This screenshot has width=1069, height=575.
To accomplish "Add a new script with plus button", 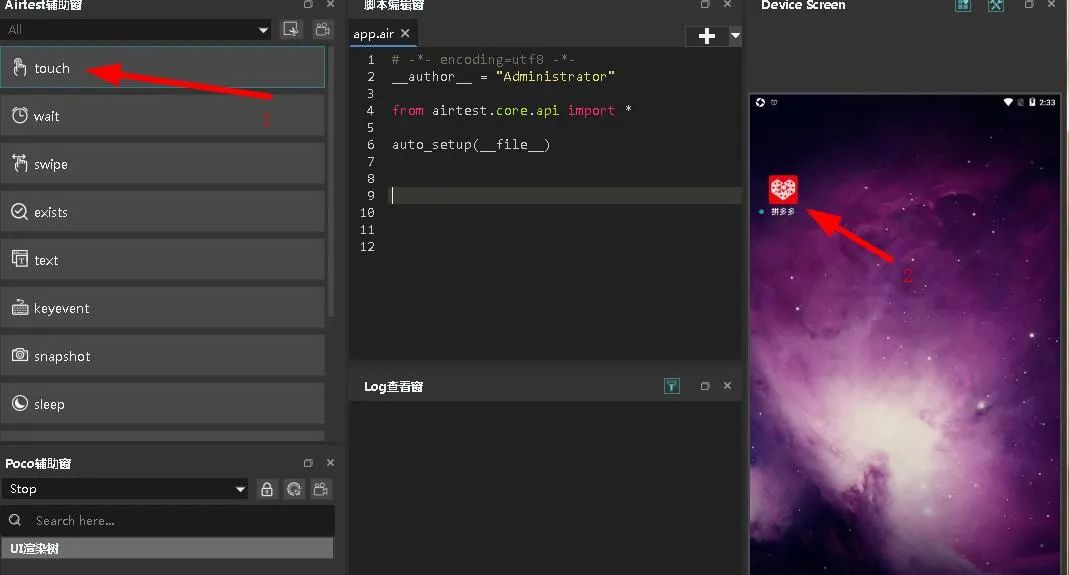I will (x=707, y=35).
